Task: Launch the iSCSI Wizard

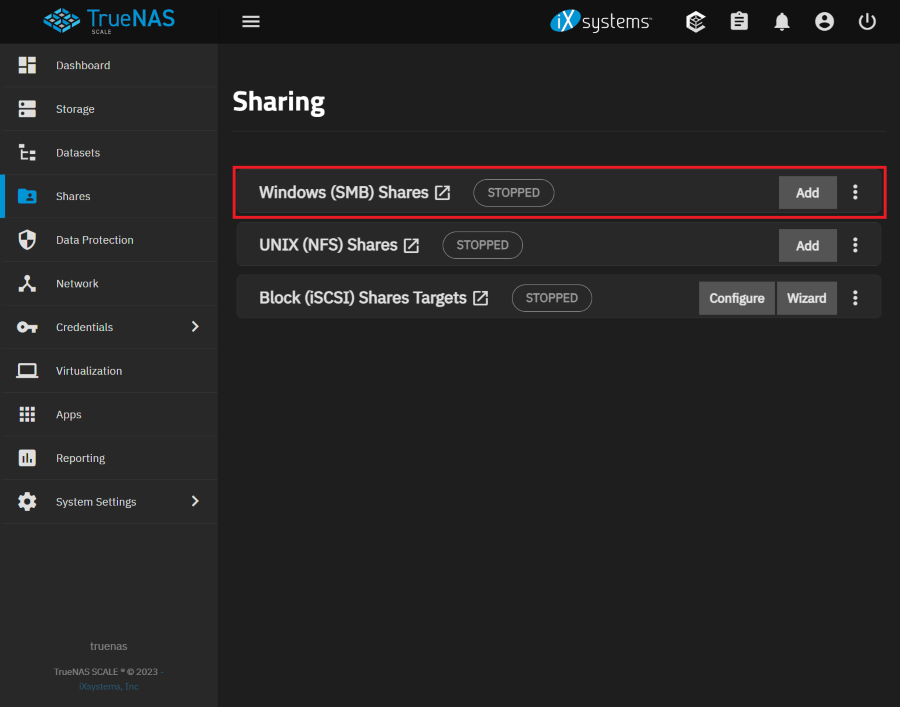Action: click(x=806, y=298)
